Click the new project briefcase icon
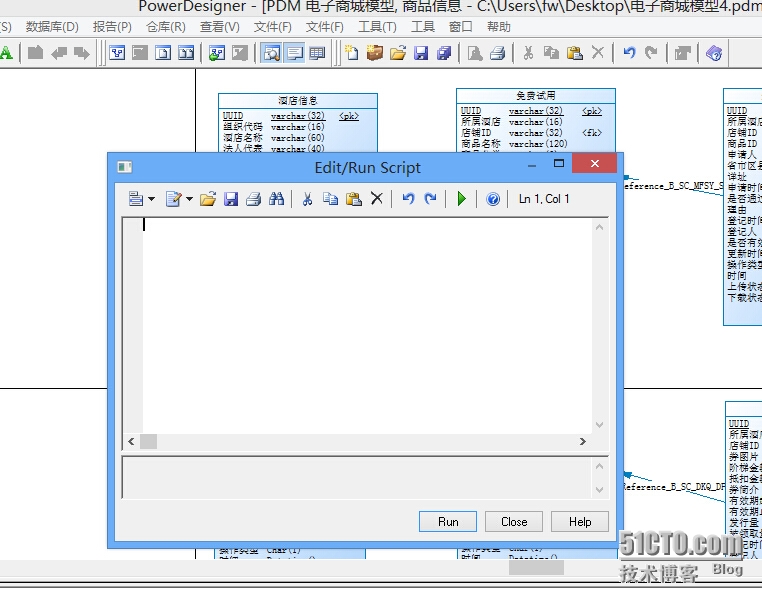 375,52
